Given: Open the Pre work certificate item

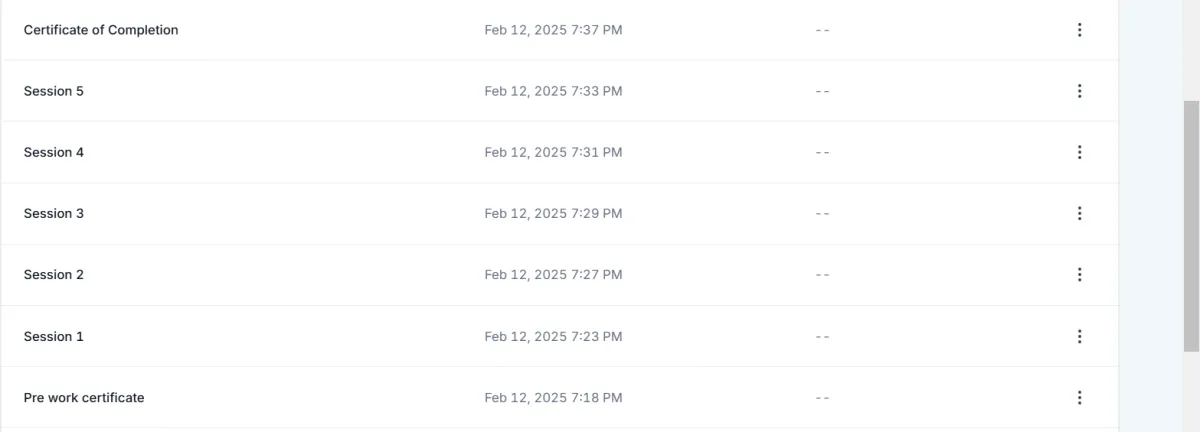Looking at the screenshot, I should [x=84, y=397].
